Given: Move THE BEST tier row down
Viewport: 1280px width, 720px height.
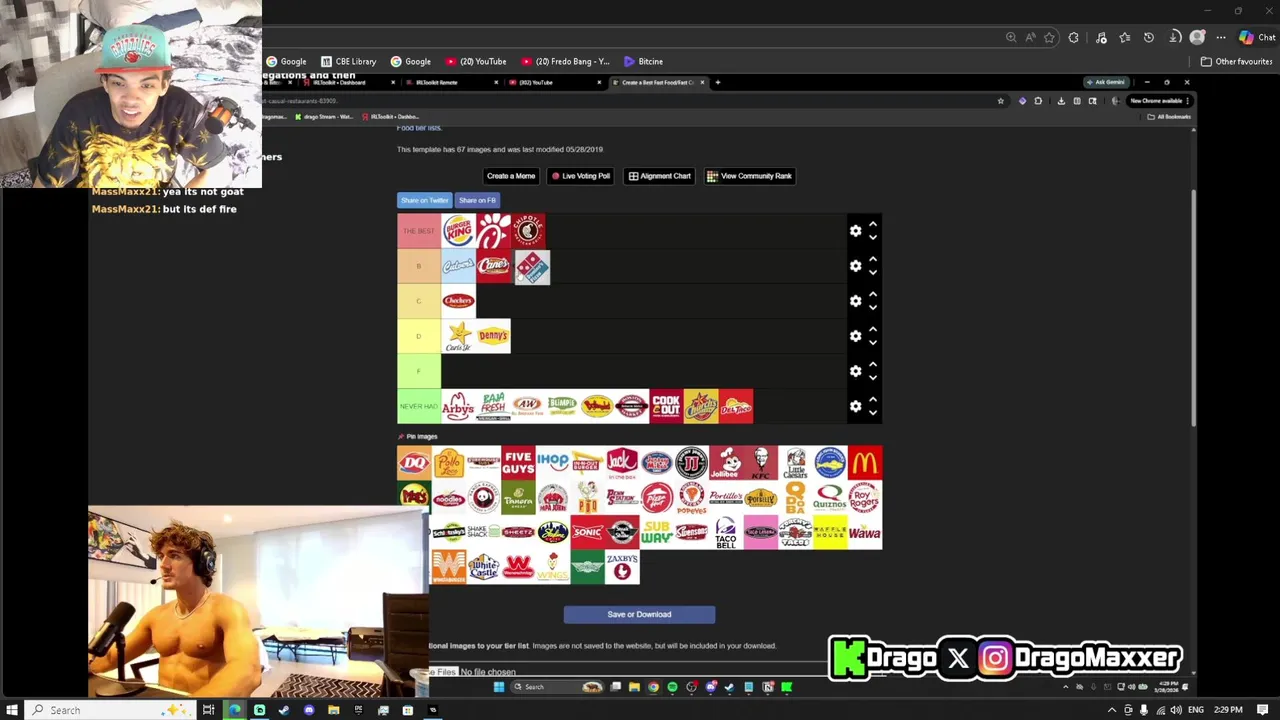Looking at the screenshot, I should coord(873,238).
